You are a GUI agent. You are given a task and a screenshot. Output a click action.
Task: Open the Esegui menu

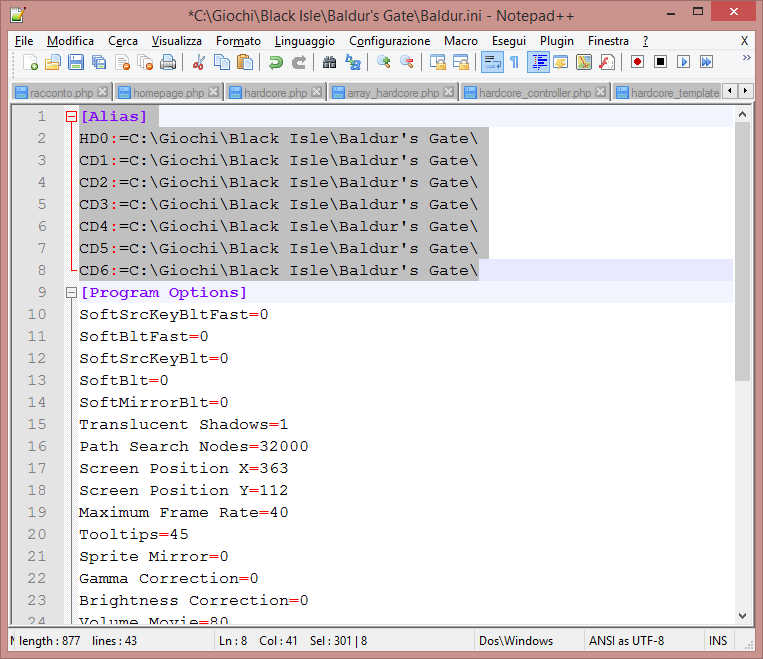509,41
